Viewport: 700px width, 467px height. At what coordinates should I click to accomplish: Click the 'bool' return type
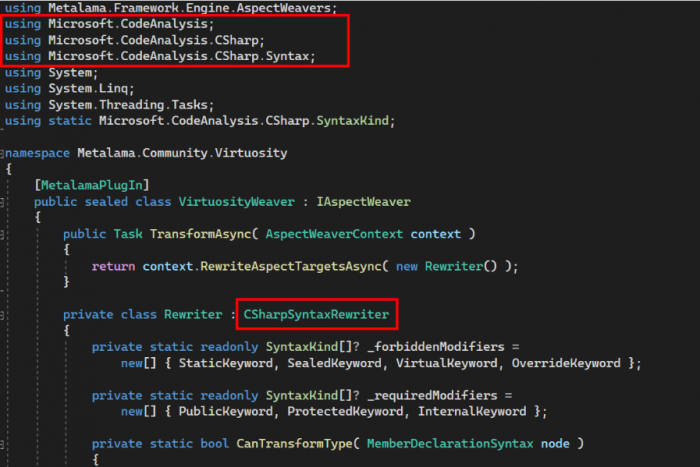[214, 443]
